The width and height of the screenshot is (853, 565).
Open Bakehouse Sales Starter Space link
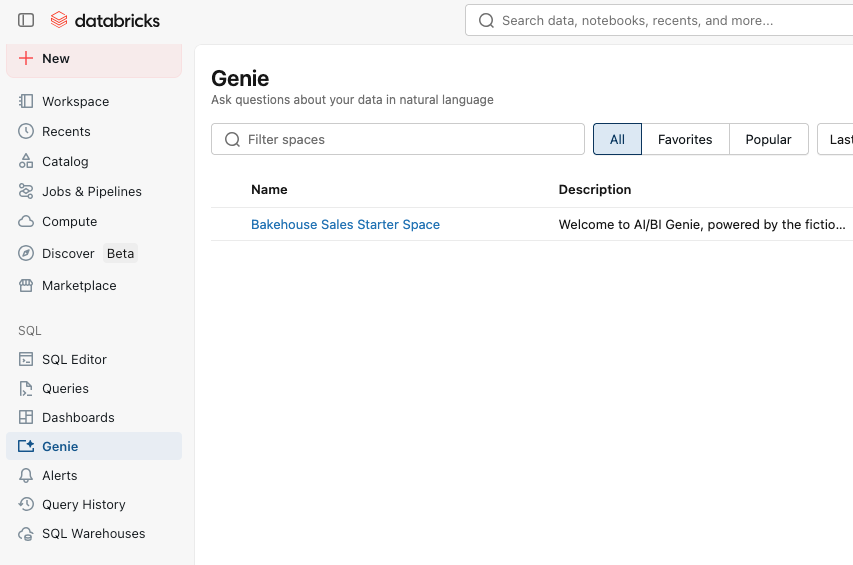pos(345,224)
